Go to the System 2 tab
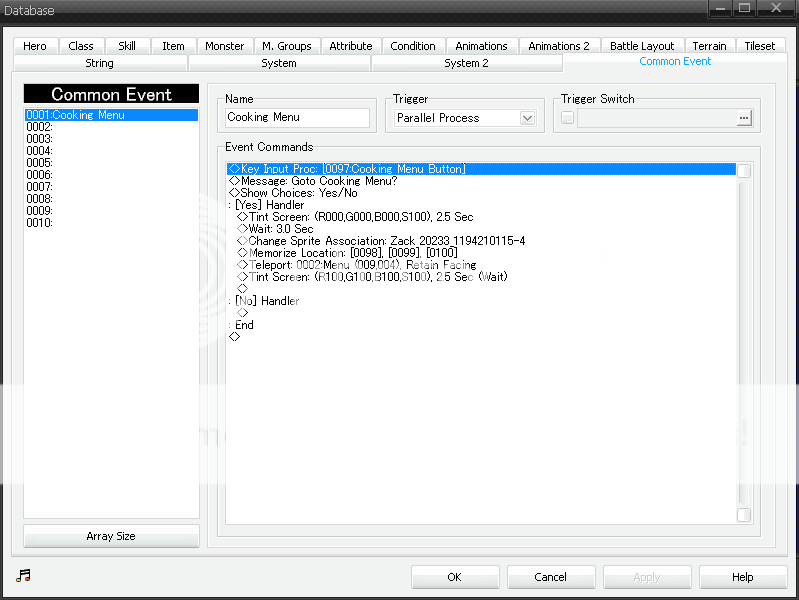The height and width of the screenshot is (600, 799). pos(466,63)
